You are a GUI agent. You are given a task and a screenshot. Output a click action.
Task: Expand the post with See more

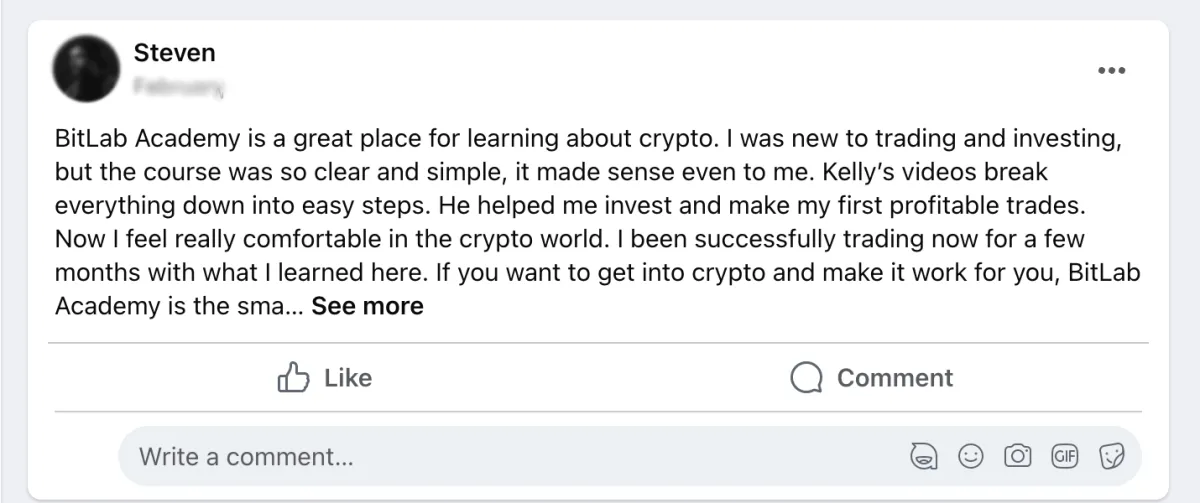[x=367, y=306]
